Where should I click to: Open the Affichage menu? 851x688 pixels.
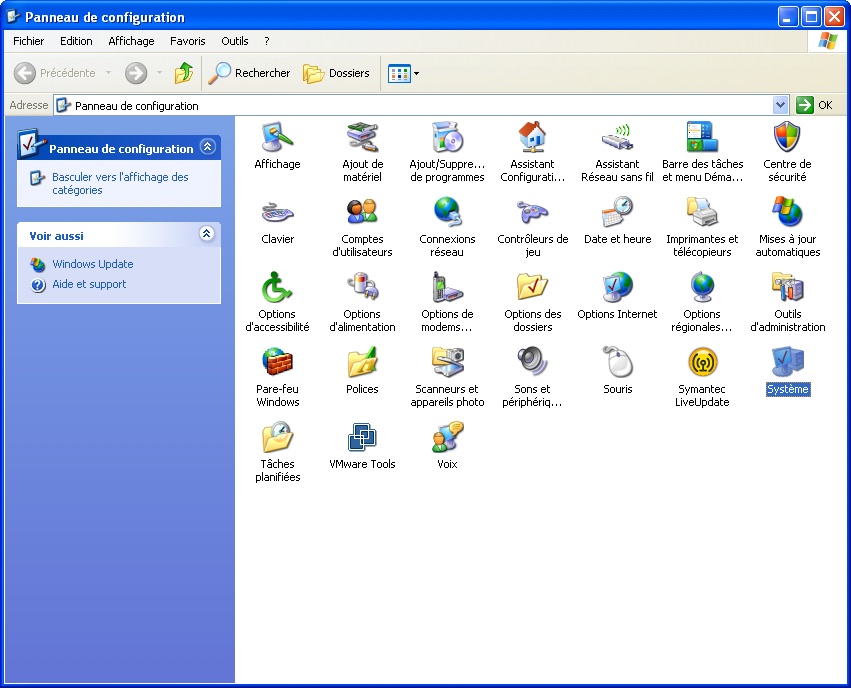pos(131,41)
